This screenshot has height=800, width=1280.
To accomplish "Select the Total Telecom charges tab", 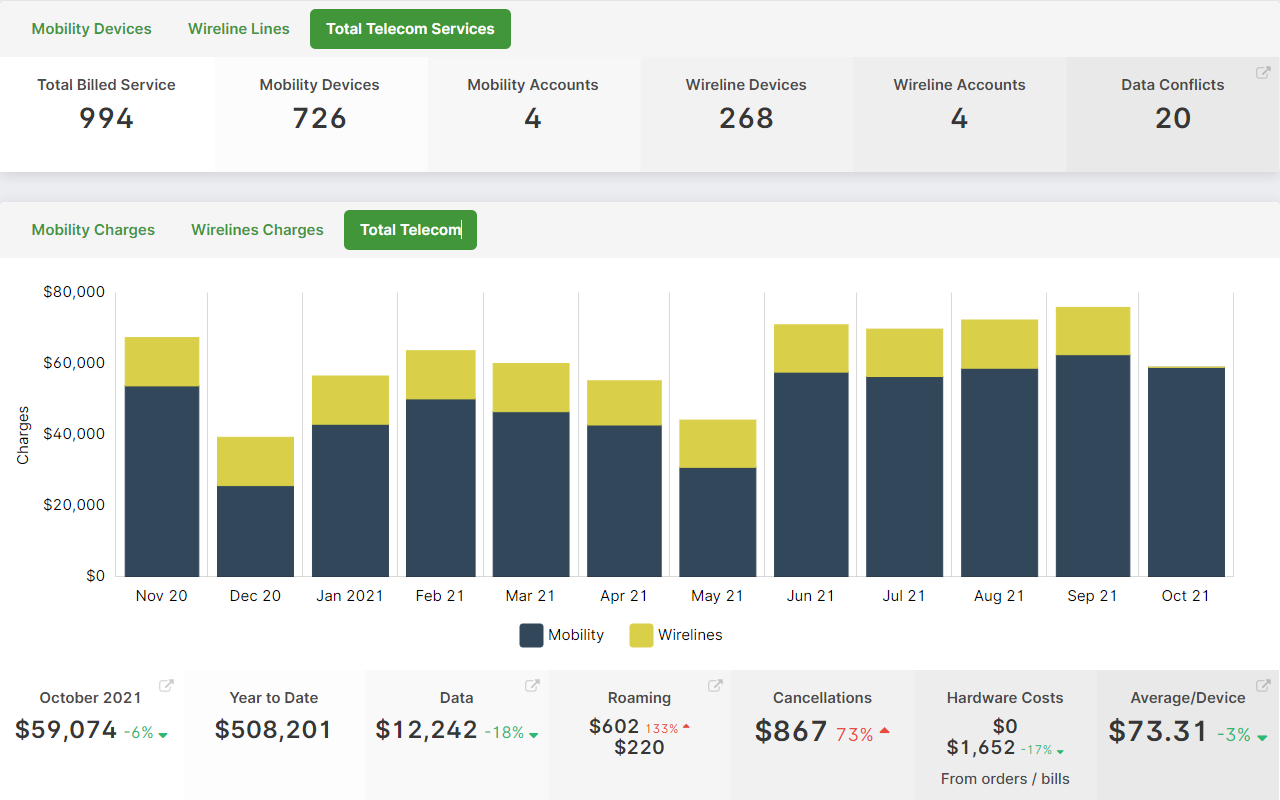I will tap(410, 230).
